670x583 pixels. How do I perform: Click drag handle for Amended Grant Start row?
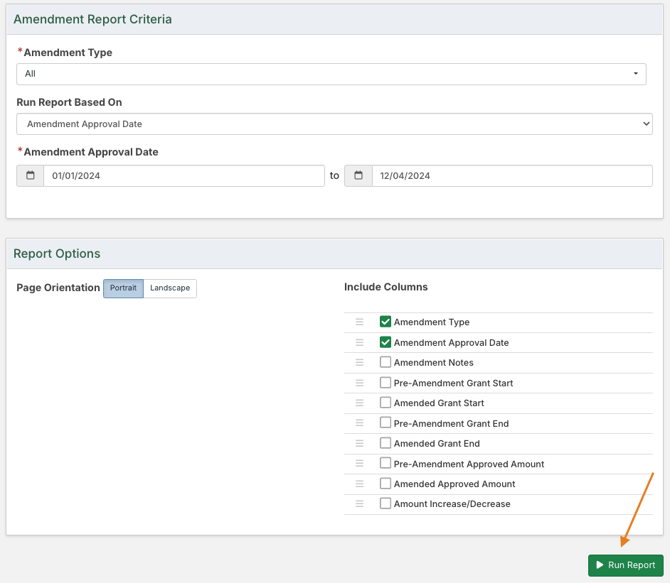(359, 403)
